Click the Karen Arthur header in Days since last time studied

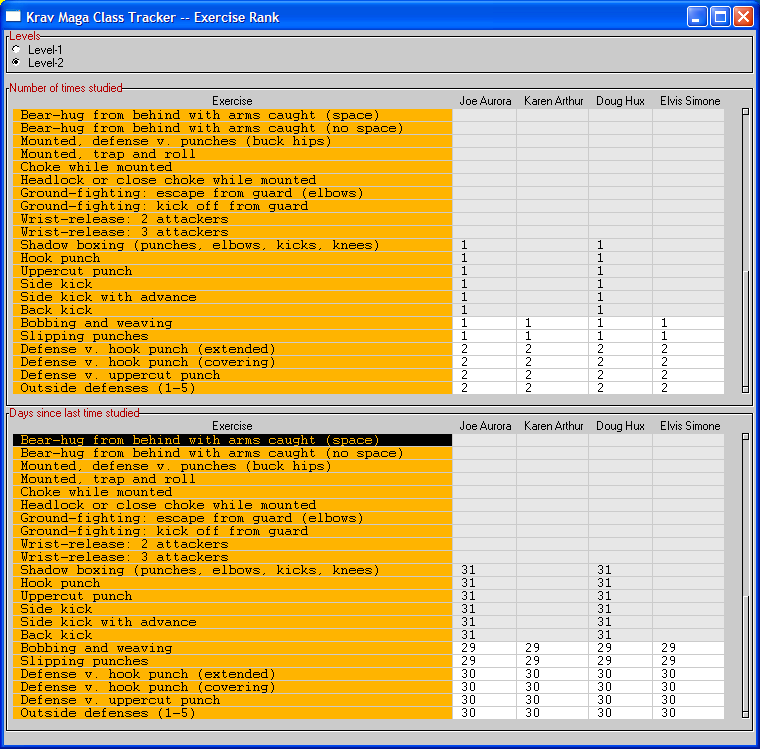[553, 426]
